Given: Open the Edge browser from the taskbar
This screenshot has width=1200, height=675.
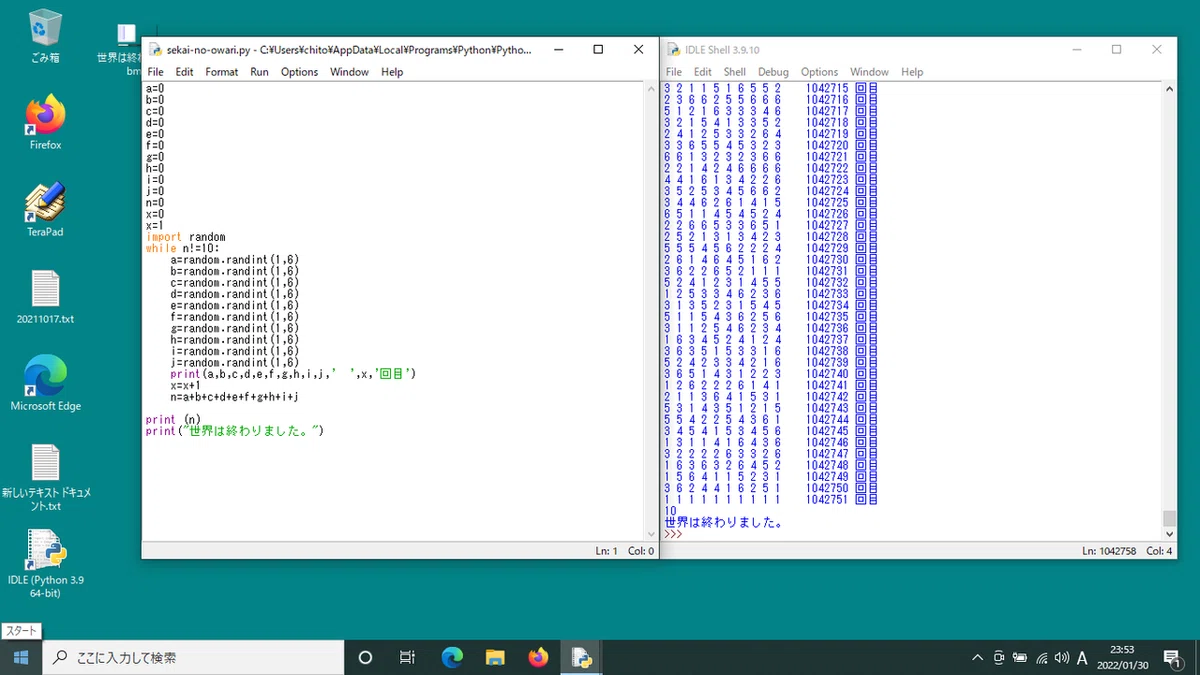Looking at the screenshot, I should point(452,657).
